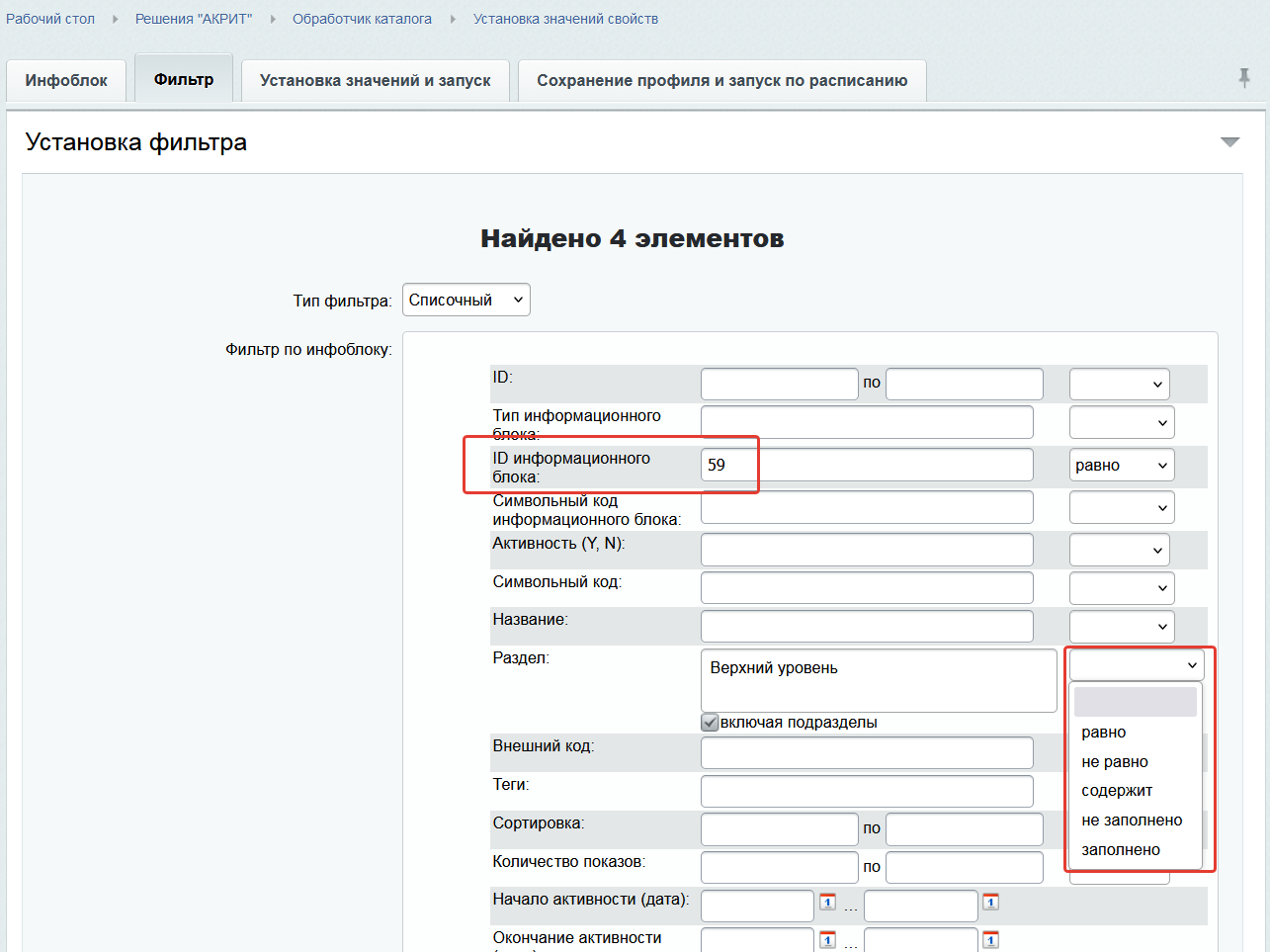This screenshot has width=1270, height=952.
Task: Collapse the Установка фильтра panel arrow
Action: pos(1229,142)
